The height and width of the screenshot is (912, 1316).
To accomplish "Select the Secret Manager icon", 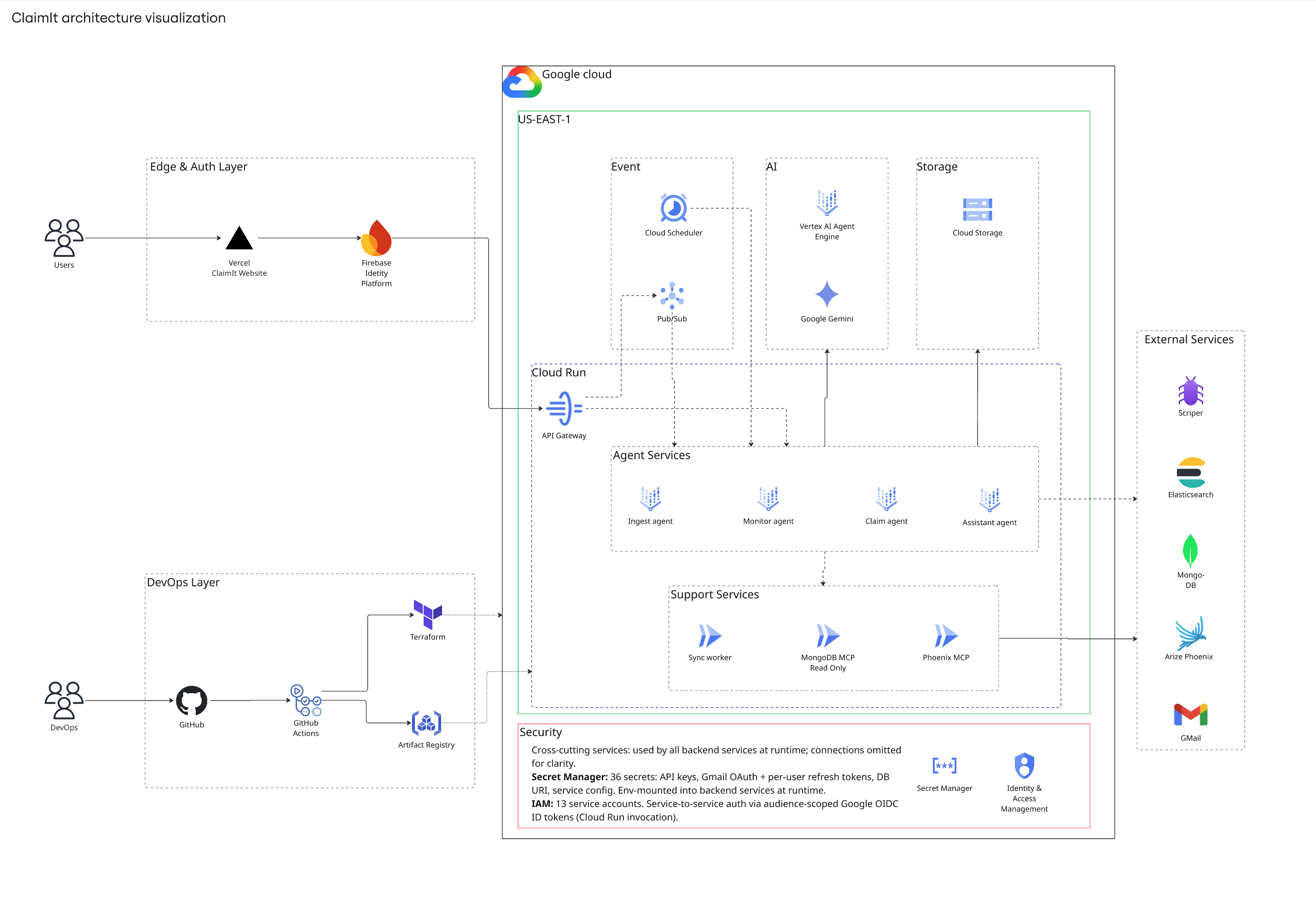I will click(944, 765).
